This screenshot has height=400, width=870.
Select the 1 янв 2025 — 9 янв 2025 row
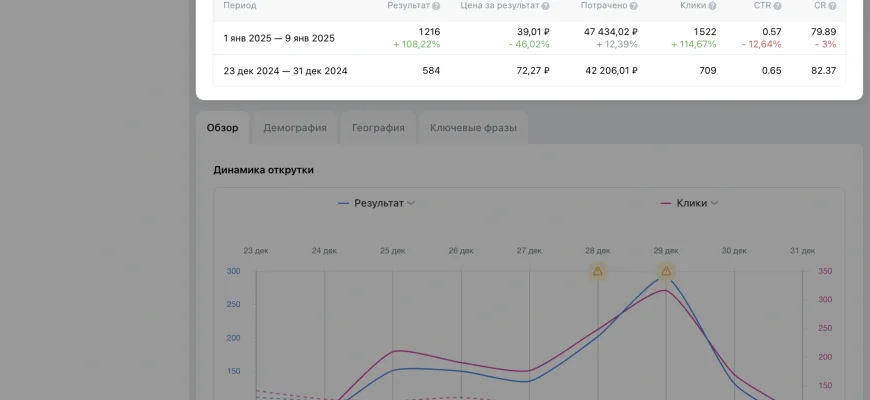[279, 38]
